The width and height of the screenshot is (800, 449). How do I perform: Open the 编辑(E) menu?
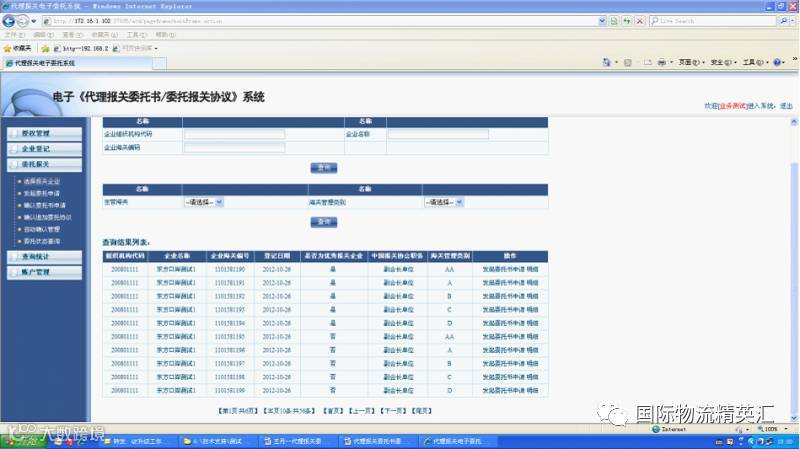(x=43, y=35)
